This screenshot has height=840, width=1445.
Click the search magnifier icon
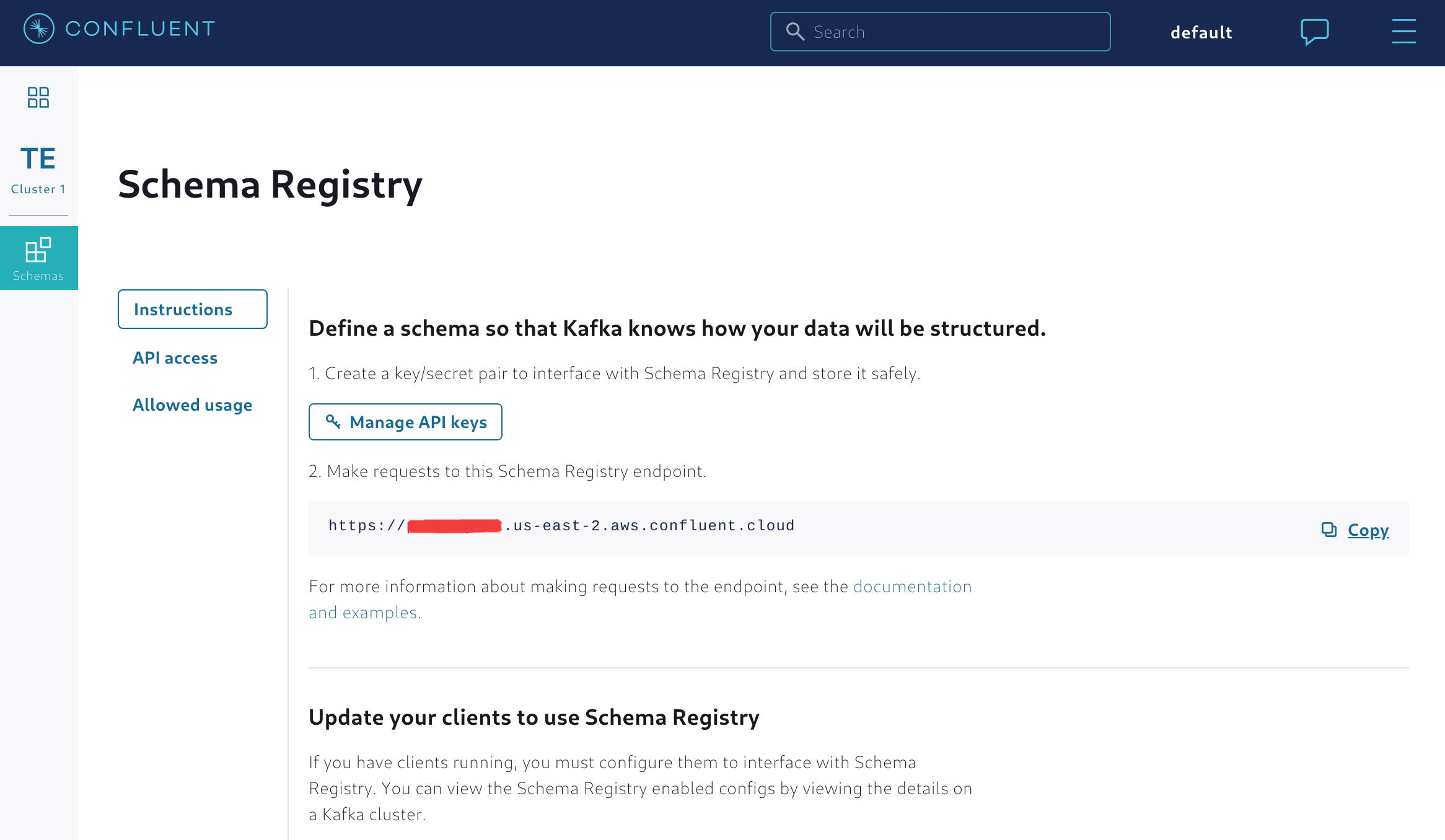(795, 32)
